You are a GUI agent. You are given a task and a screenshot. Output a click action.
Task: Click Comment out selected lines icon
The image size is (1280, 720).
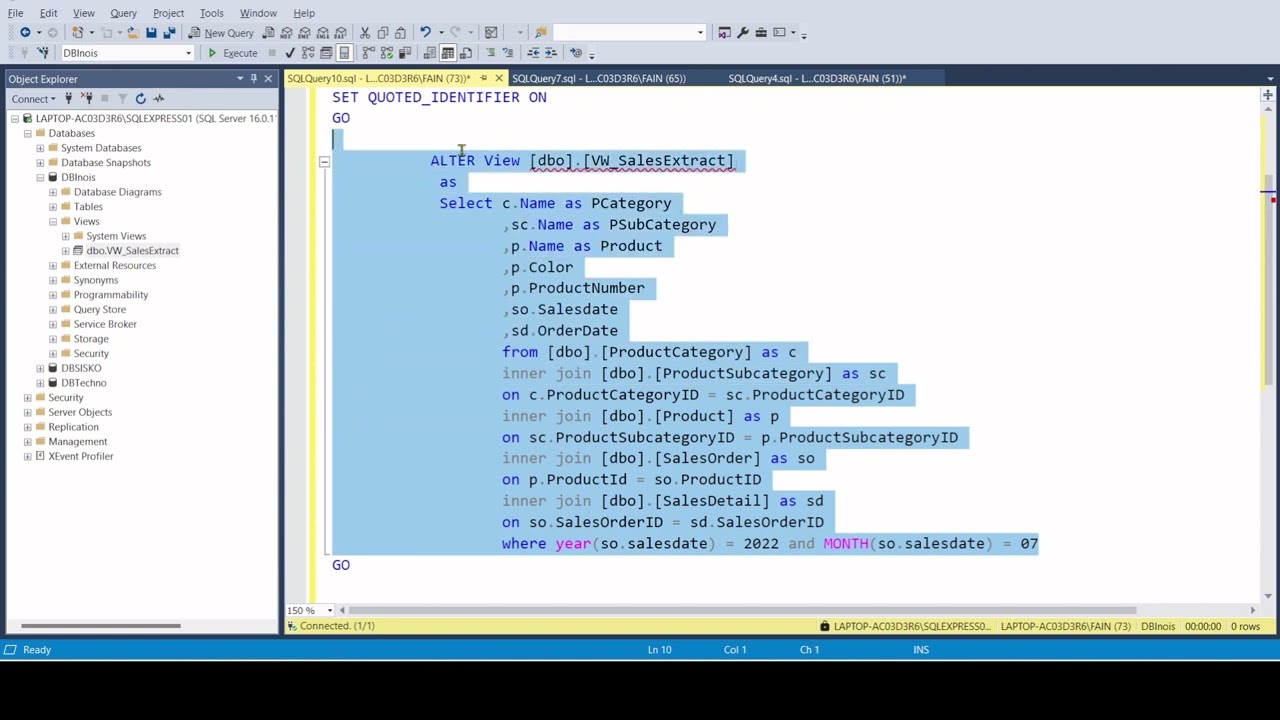[x=490, y=53]
